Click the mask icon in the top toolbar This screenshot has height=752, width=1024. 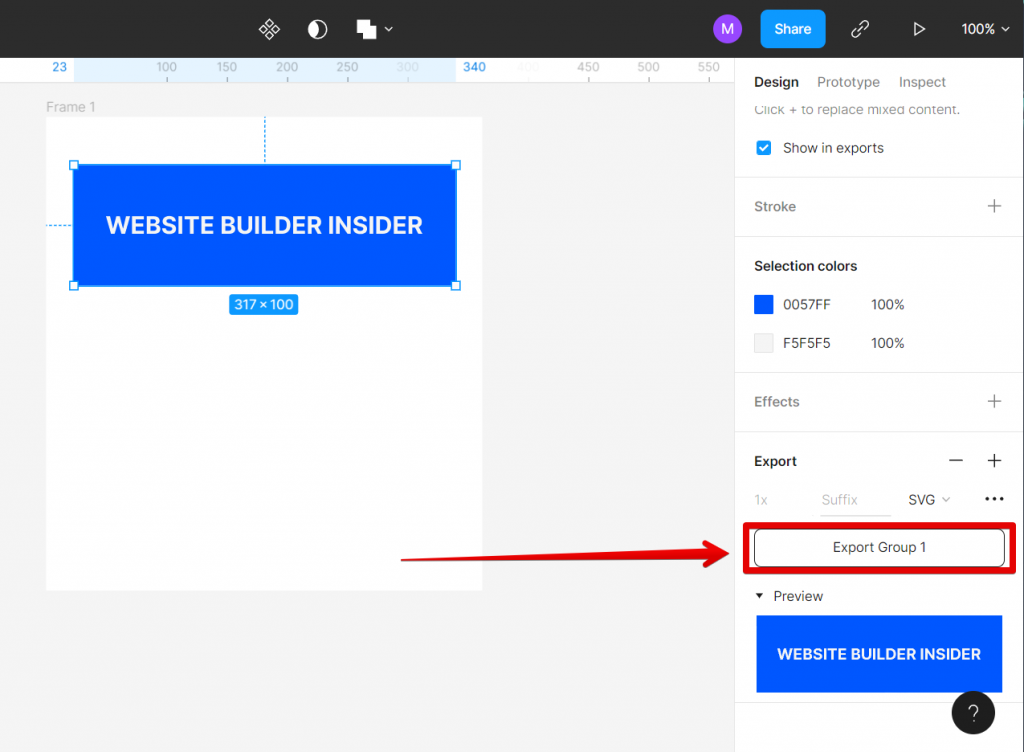[x=317, y=29]
